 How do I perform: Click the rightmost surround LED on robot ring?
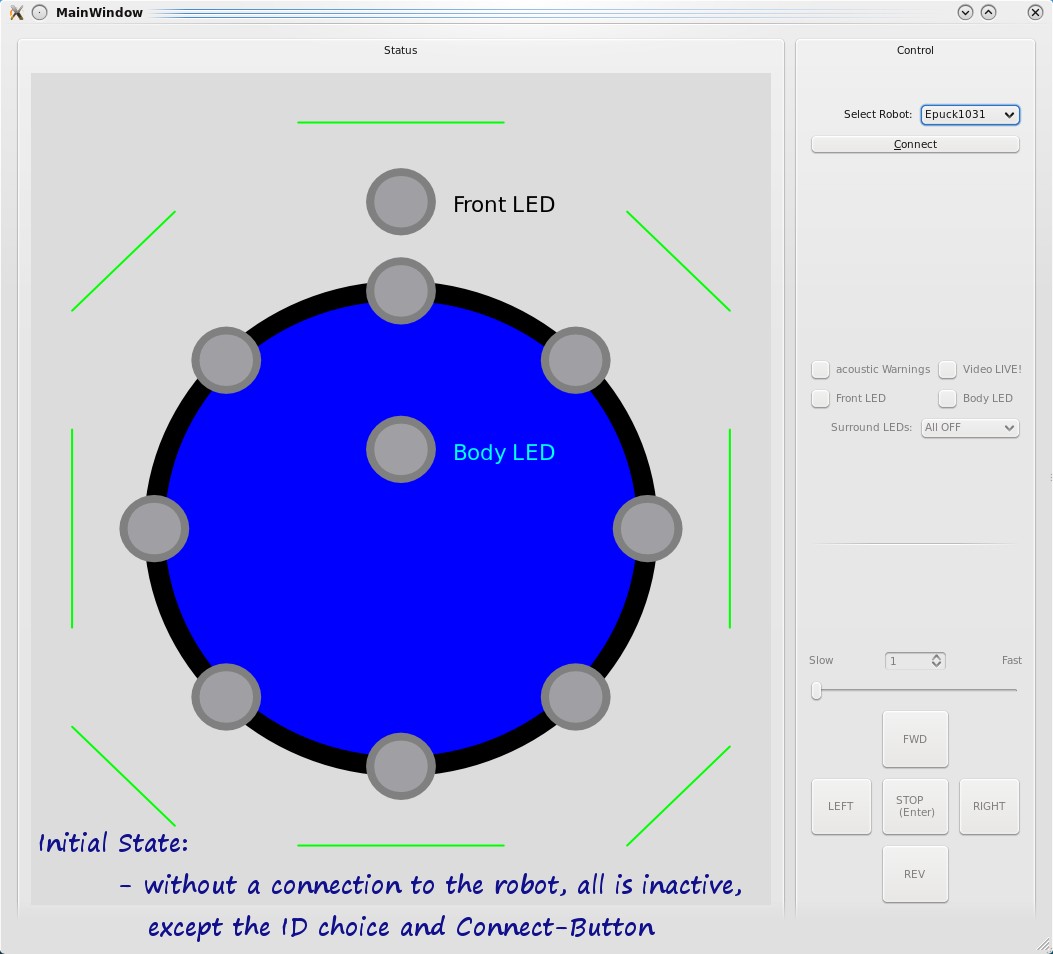point(647,527)
